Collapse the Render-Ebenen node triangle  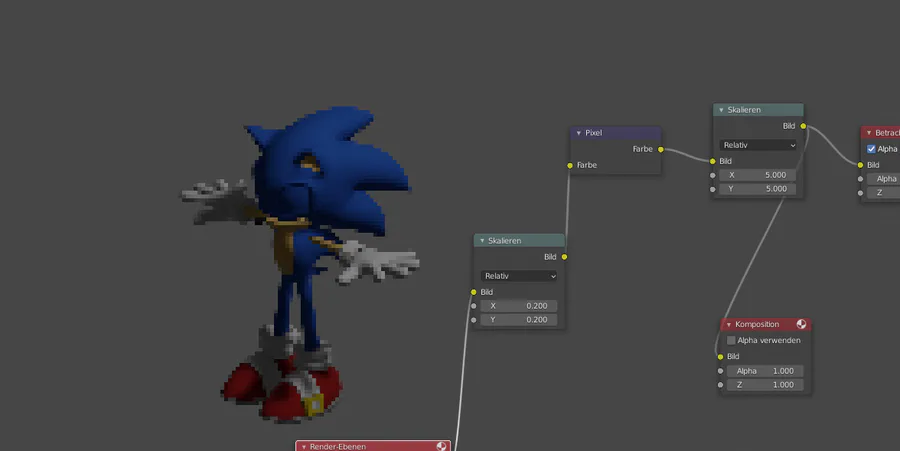304,447
